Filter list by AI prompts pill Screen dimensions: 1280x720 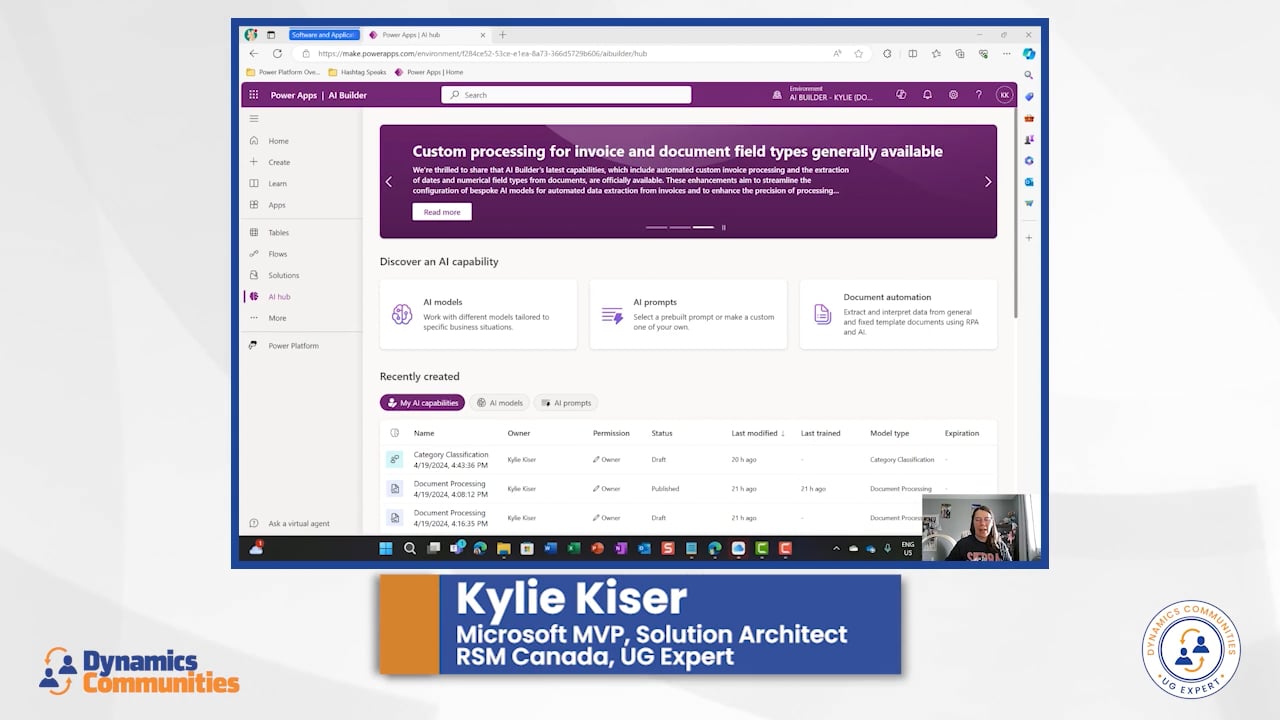click(x=565, y=403)
